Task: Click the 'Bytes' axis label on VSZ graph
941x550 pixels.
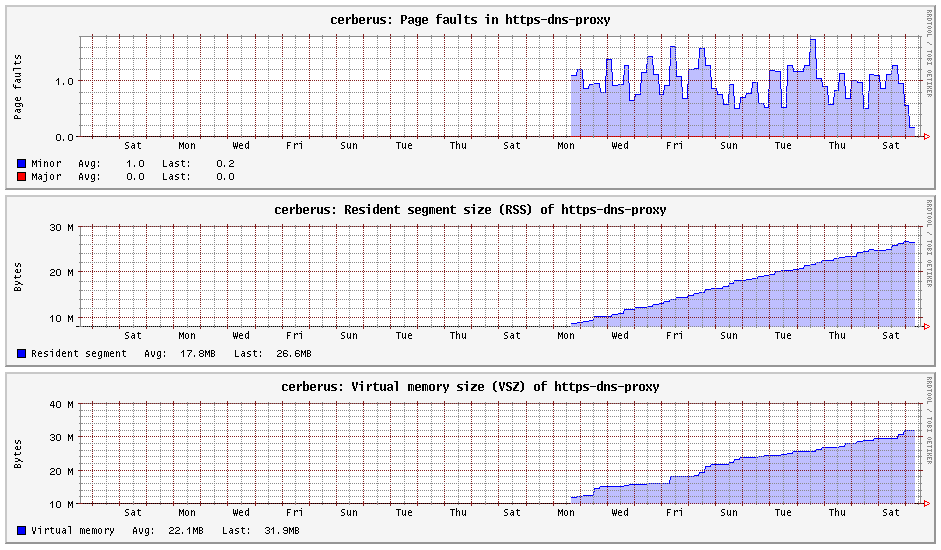Action: 17,454
